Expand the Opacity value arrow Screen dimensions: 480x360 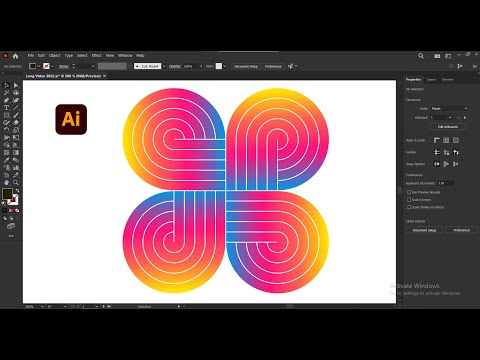[x=201, y=66]
